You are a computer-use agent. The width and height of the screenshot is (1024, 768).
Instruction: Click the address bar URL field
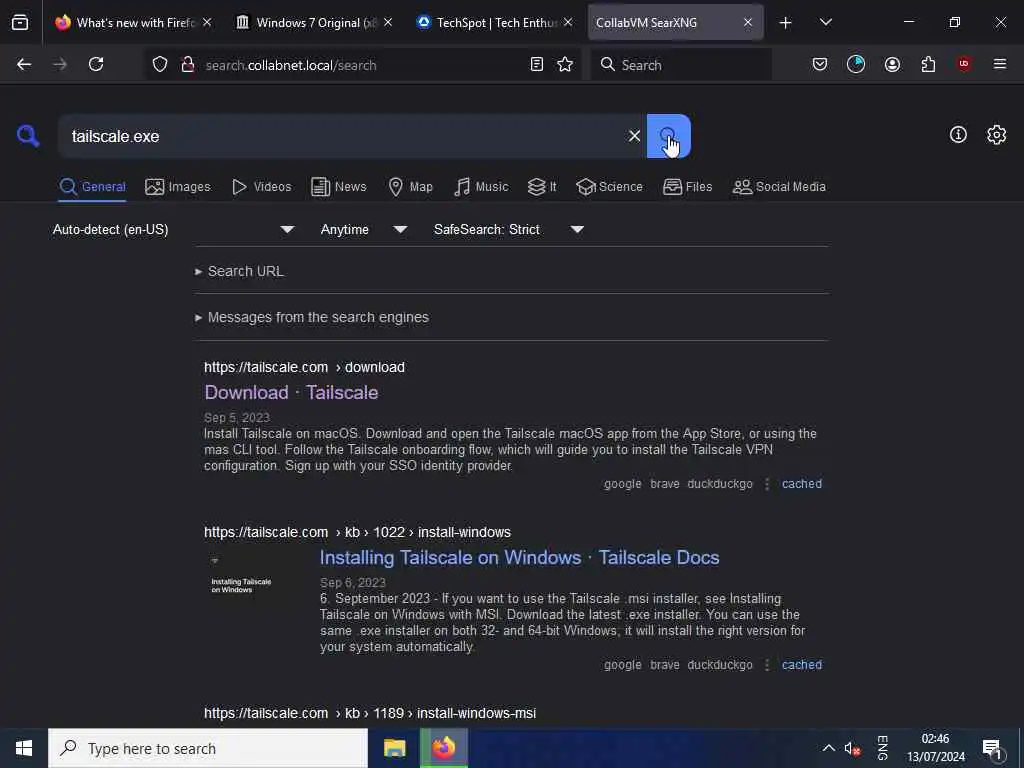(362, 65)
